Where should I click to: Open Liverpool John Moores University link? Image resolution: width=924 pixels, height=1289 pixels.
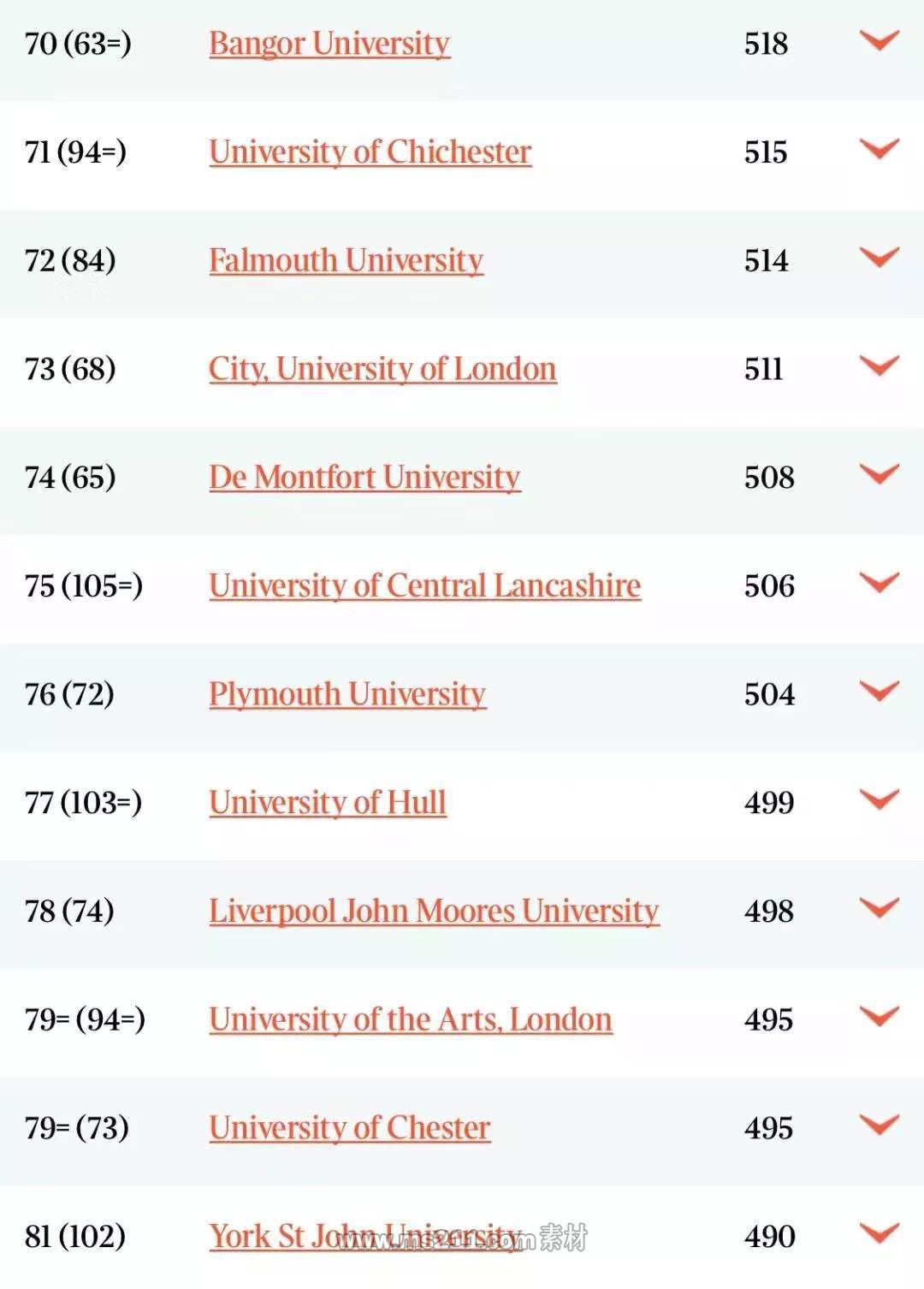[434, 912]
